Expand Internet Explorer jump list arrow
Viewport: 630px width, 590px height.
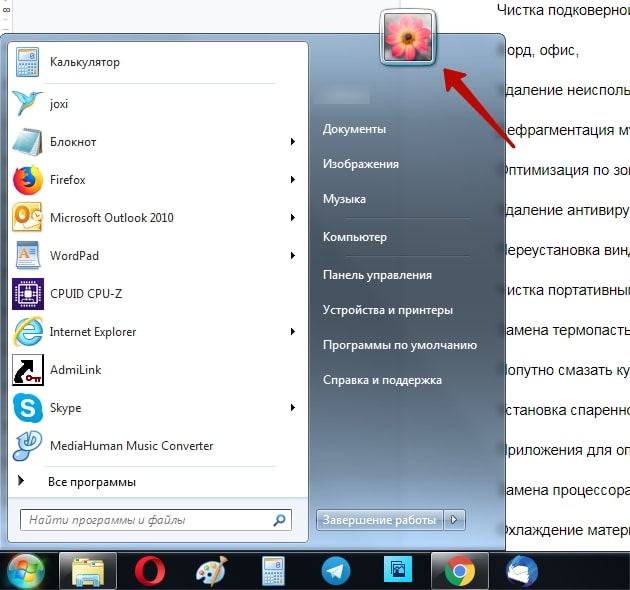point(293,332)
